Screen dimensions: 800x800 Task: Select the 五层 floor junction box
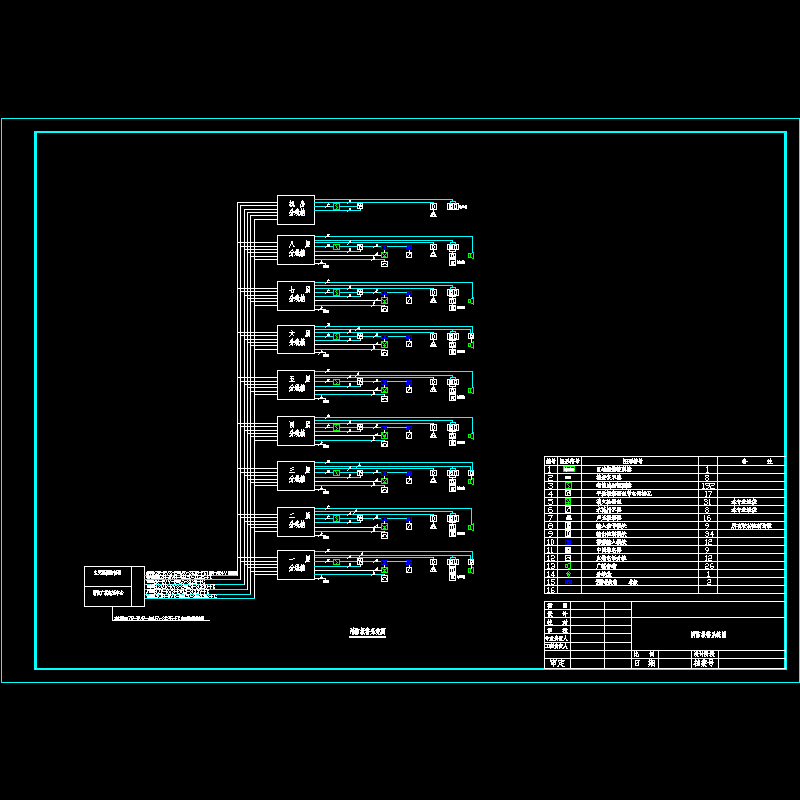click(x=296, y=385)
